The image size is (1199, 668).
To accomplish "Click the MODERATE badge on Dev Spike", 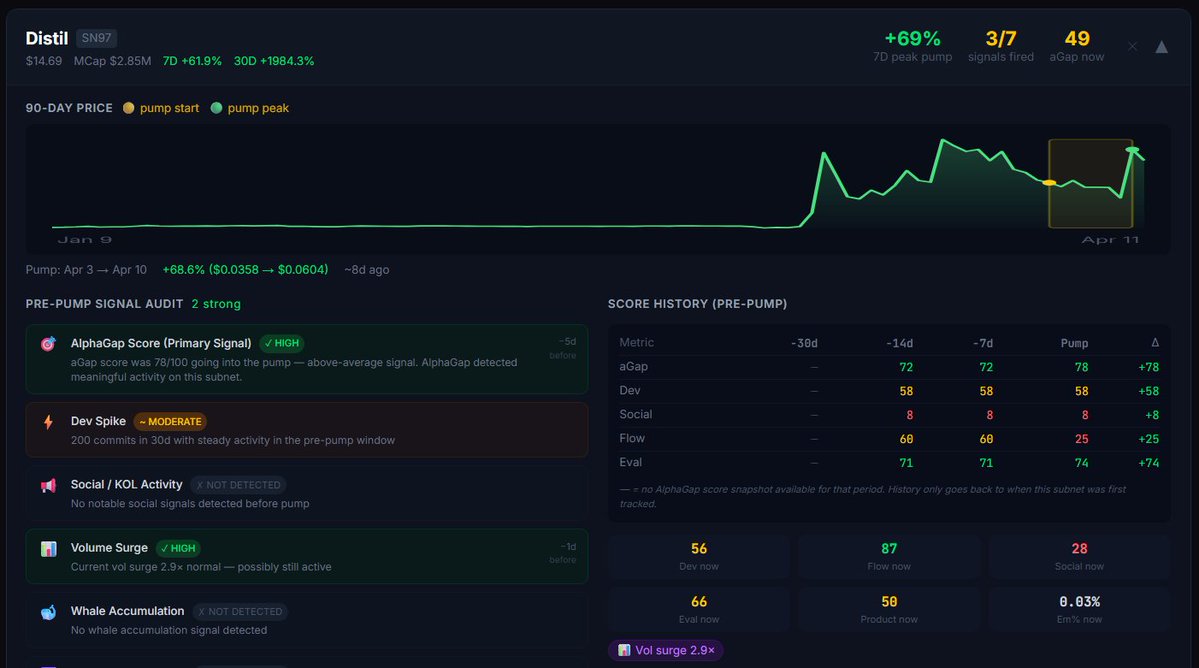I will click(170, 422).
